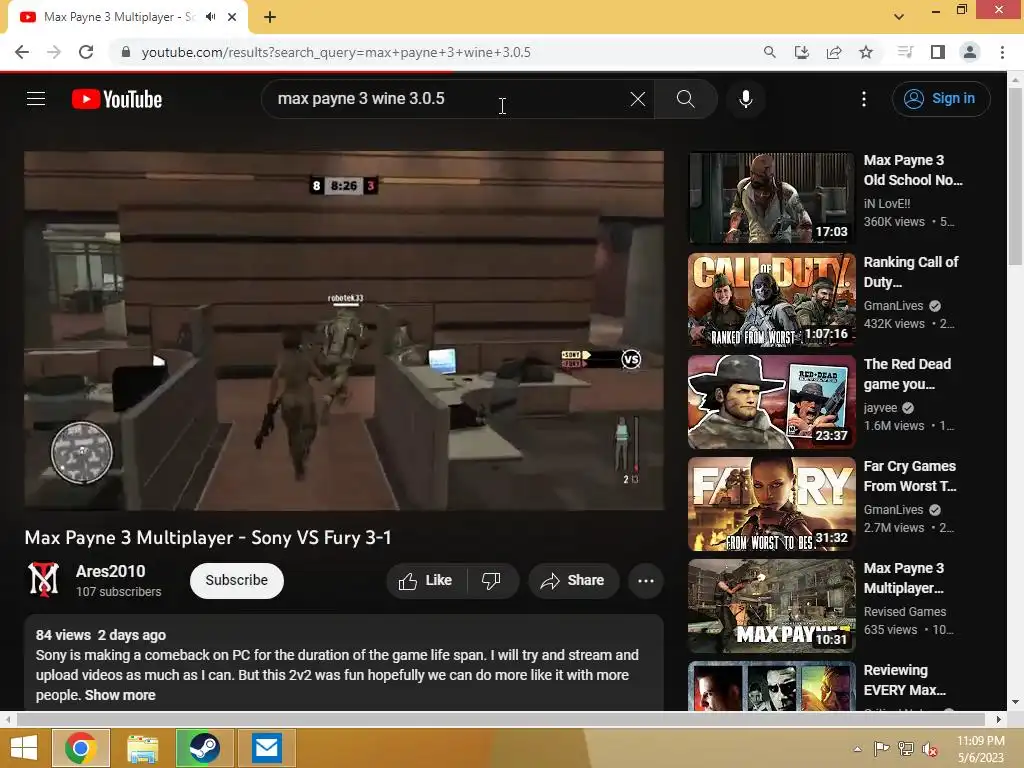
Task: Share the video
Action: point(573,580)
